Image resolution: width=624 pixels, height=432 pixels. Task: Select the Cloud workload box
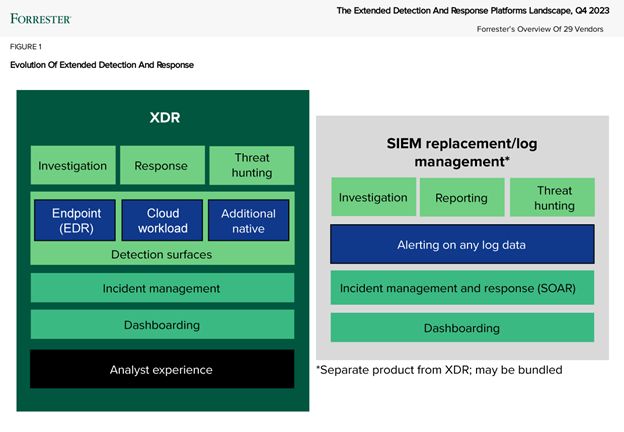pyautogui.click(x=162, y=220)
